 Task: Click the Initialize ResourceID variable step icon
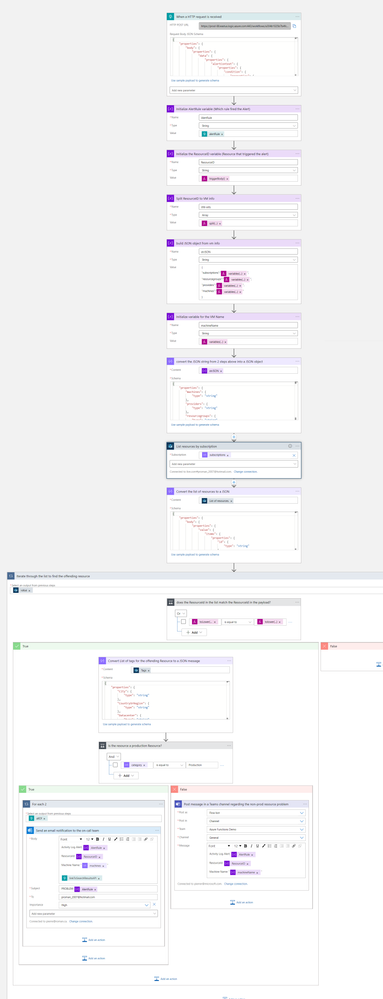pyautogui.click(x=170, y=154)
